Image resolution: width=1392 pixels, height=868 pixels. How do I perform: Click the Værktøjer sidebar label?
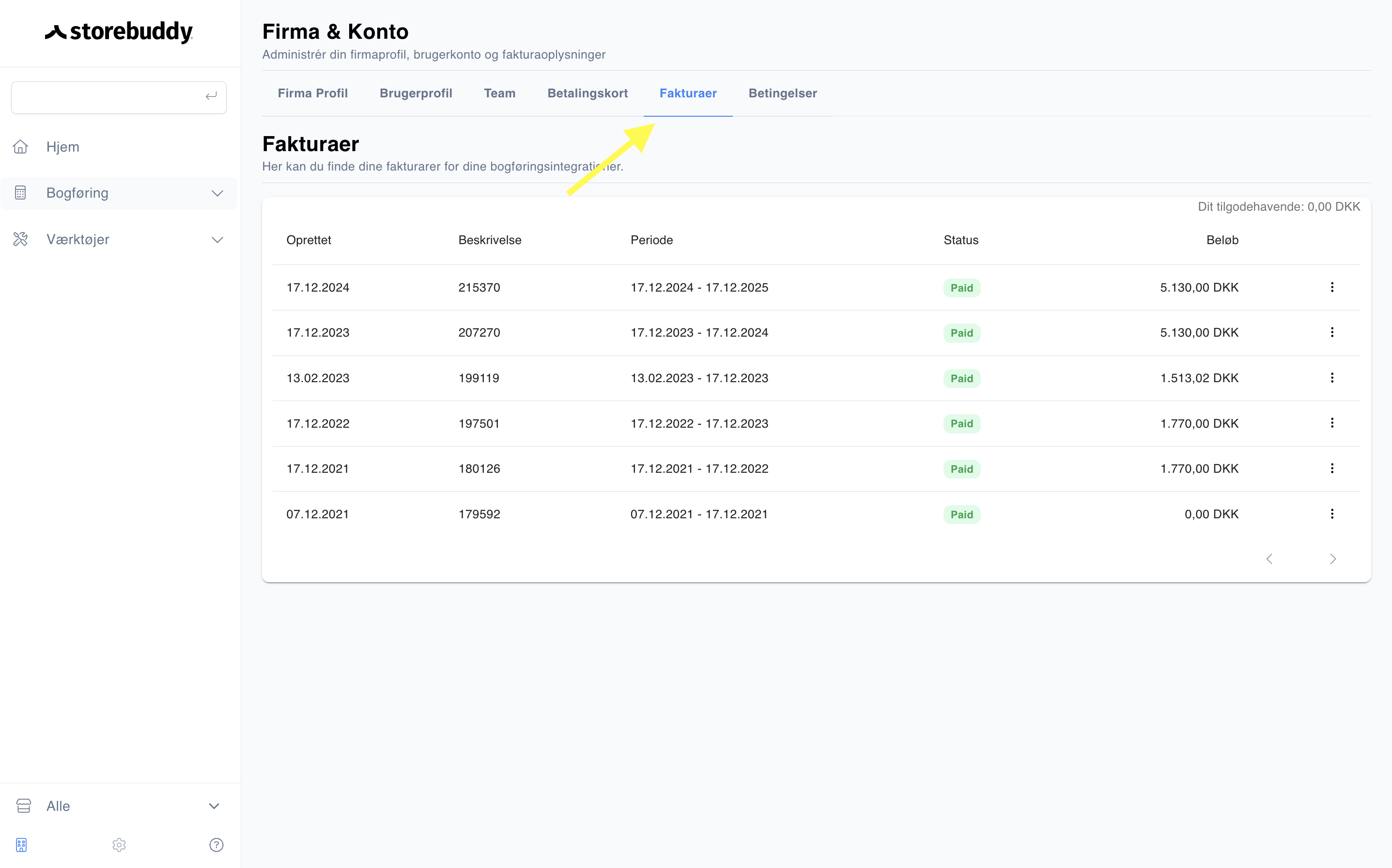tap(78, 239)
